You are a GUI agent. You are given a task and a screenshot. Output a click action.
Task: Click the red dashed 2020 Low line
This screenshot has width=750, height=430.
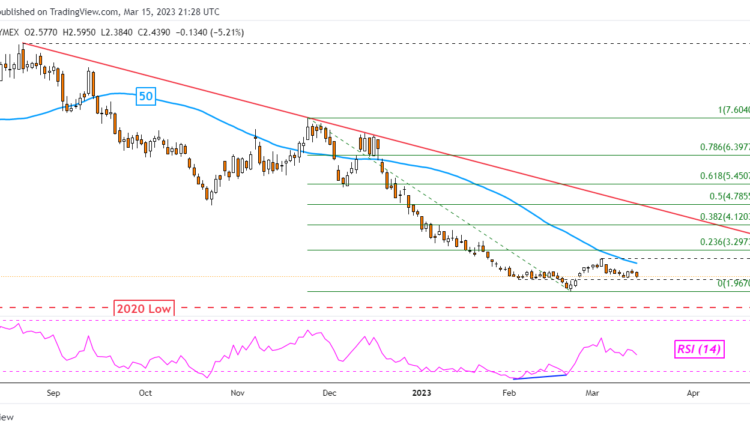tap(400, 308)
